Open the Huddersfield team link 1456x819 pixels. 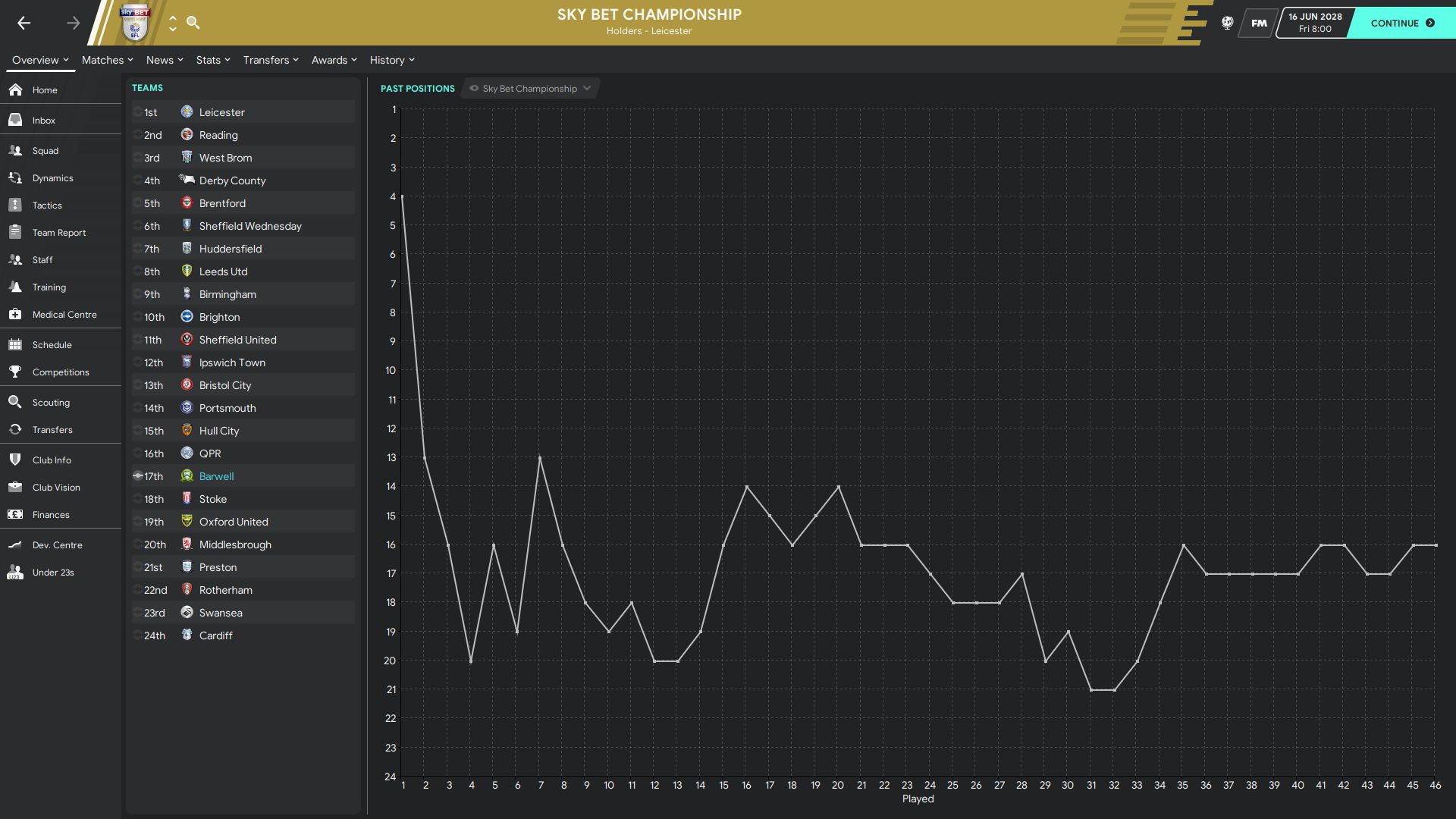(231, 249)
